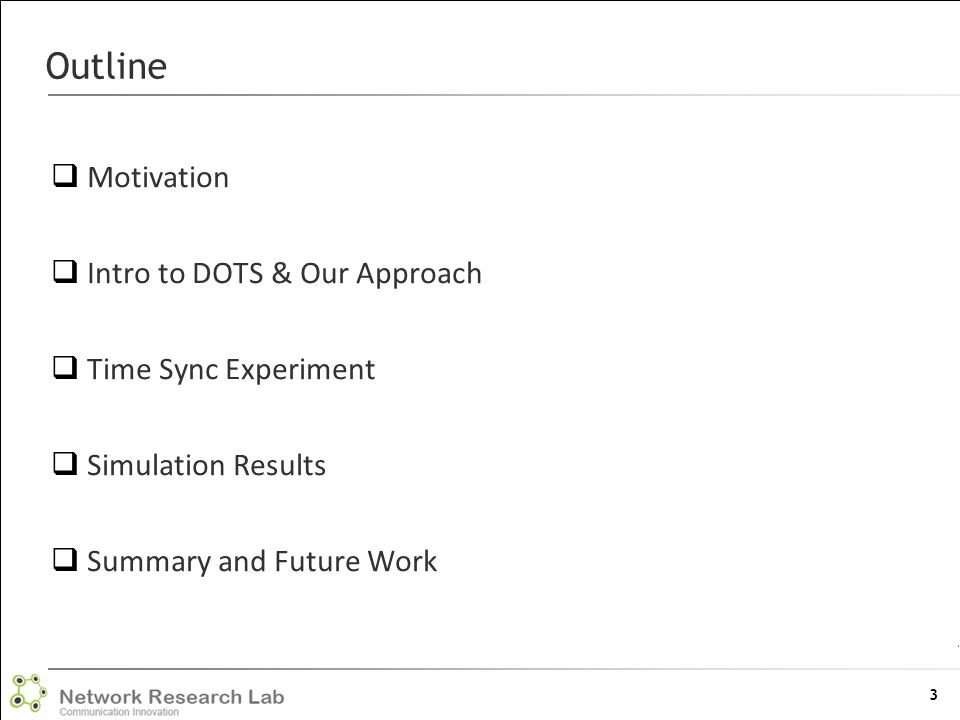Check the Intro to DOTS checkbox bullet
This screenshot has width=960, height=720.
pyautogui.click(x=65, y=271)
